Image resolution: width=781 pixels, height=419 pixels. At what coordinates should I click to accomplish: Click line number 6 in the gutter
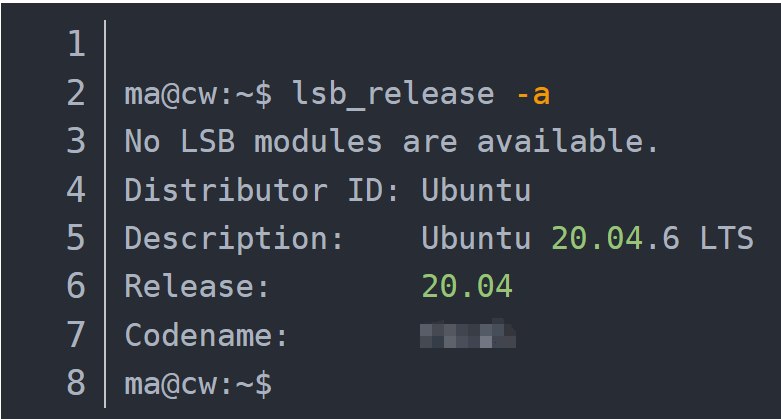tap(76, 287)
